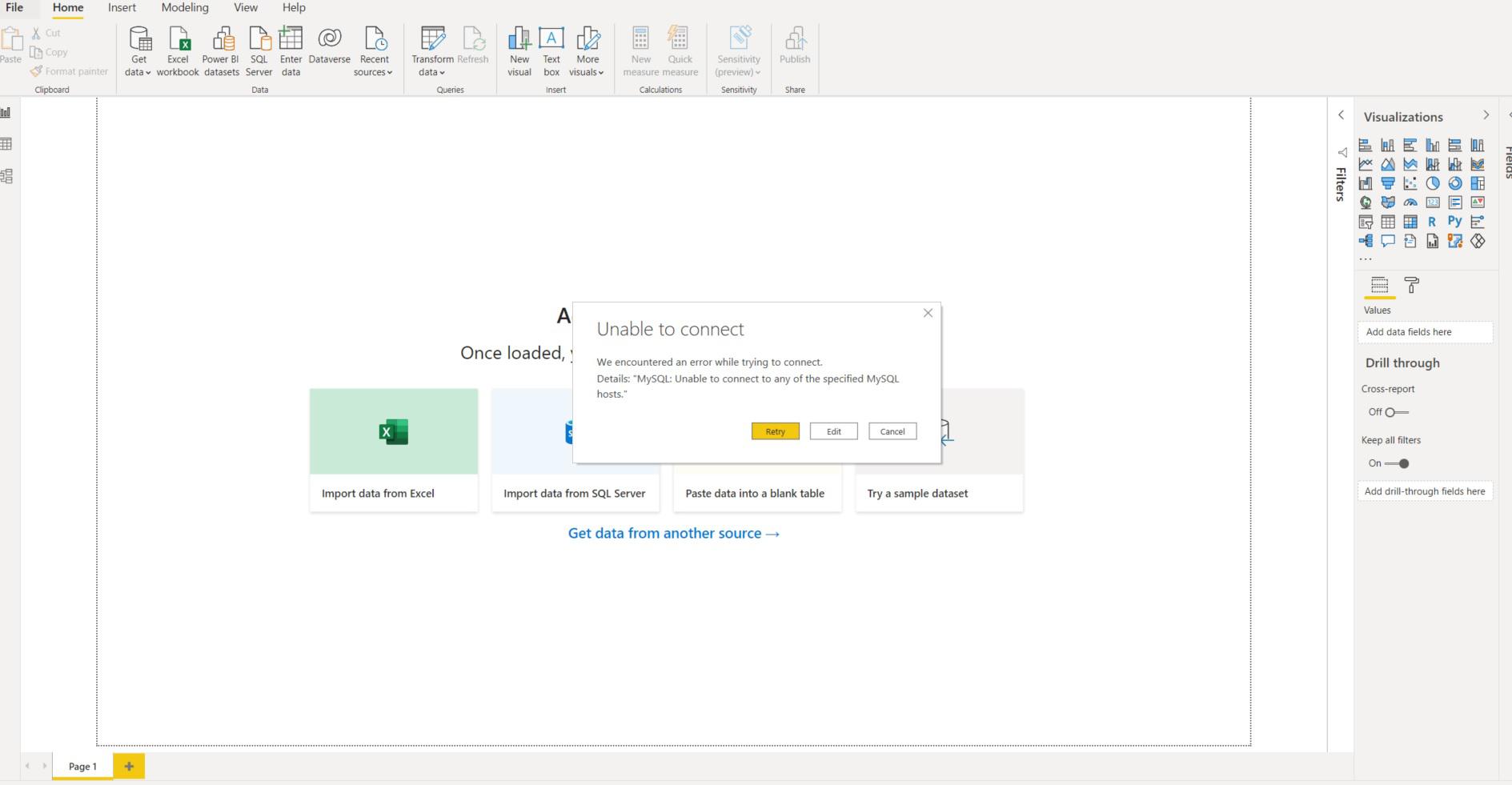Insert a New visual
The image size is (1512, 785).
pos(519,51)
